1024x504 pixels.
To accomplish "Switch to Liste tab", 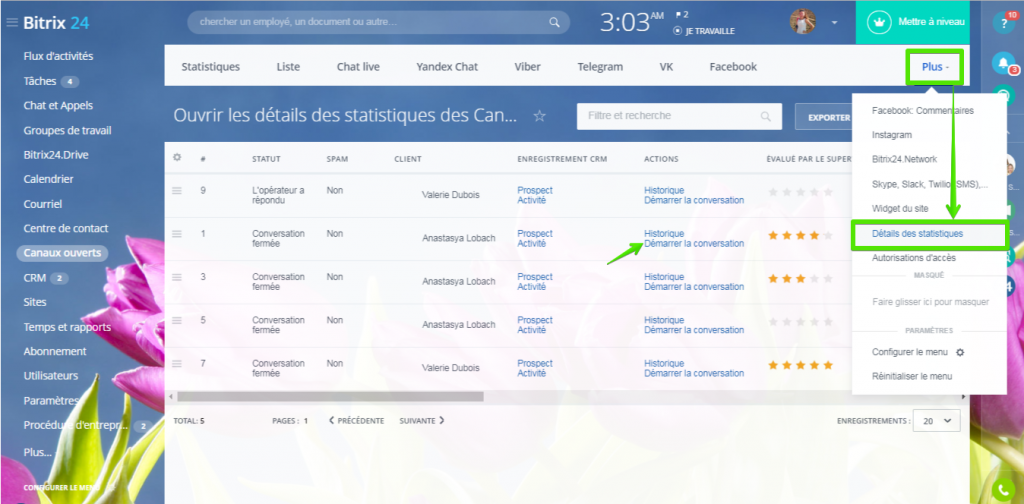I will (x=288, y=67).
